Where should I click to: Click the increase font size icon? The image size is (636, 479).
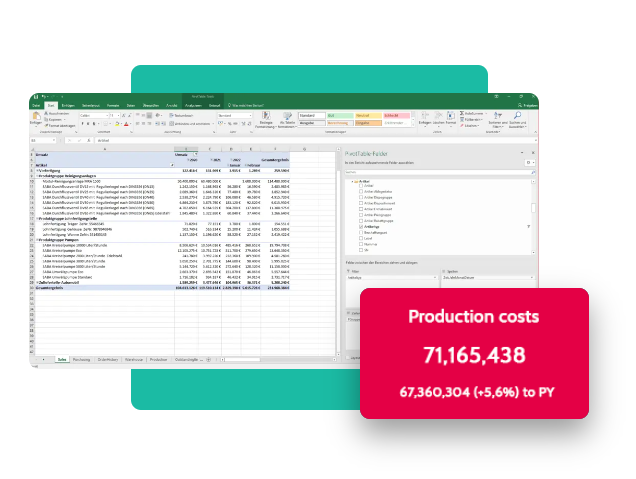tap(124, 116)
